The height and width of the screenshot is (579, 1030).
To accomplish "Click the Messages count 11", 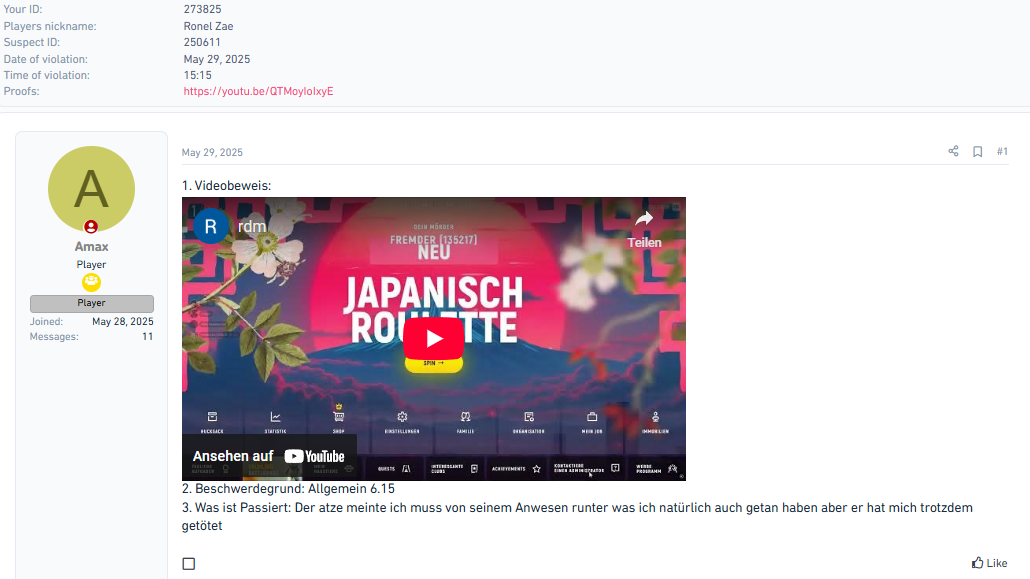I will coord(147,336).
